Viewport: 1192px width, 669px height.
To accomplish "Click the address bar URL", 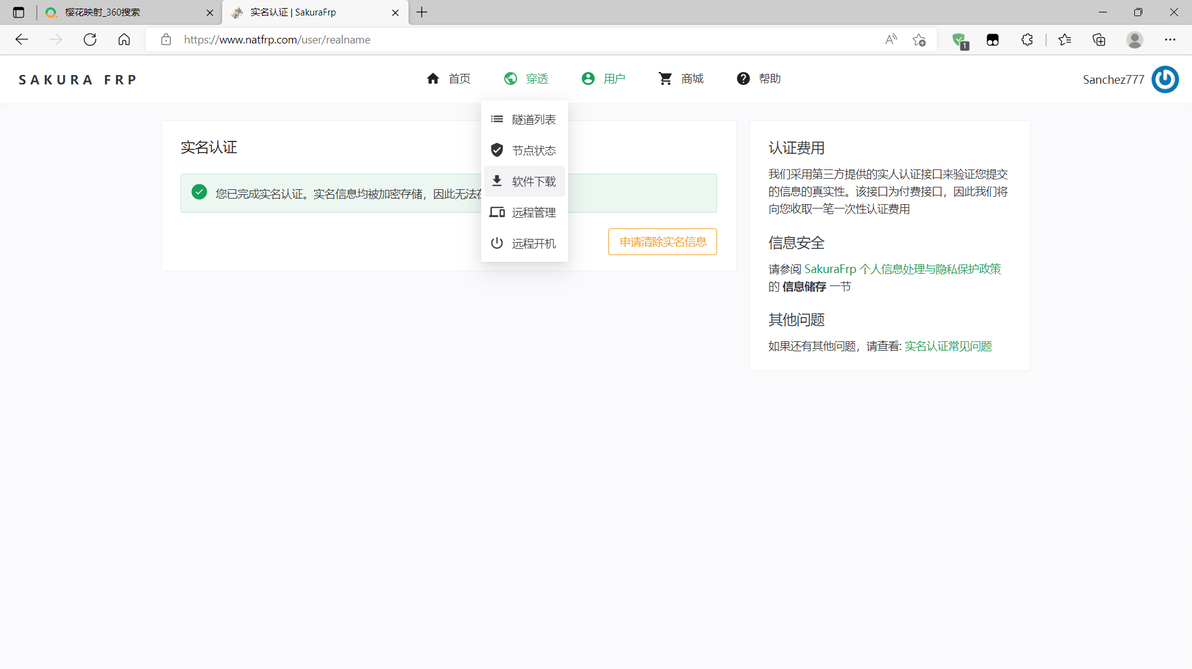I will click(277, 40).
